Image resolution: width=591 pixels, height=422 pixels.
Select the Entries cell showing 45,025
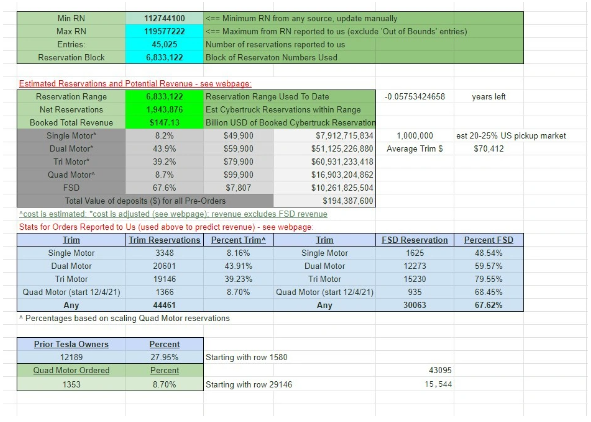(x=164, y=44)
